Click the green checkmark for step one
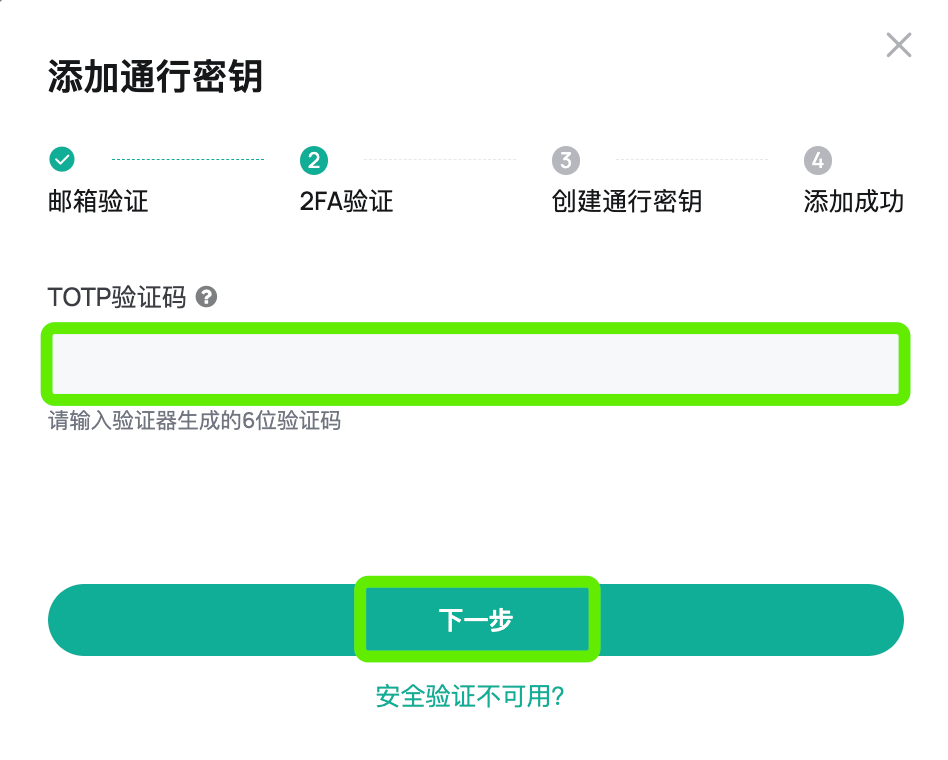948x760 pixels. pos(62,159)
